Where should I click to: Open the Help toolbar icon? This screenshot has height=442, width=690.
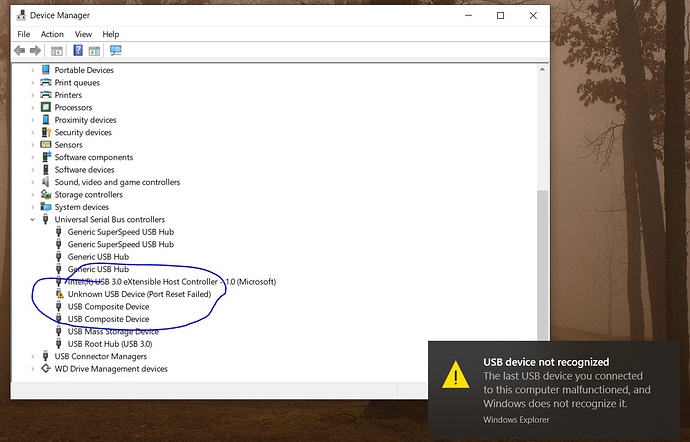tap(78, 51)
